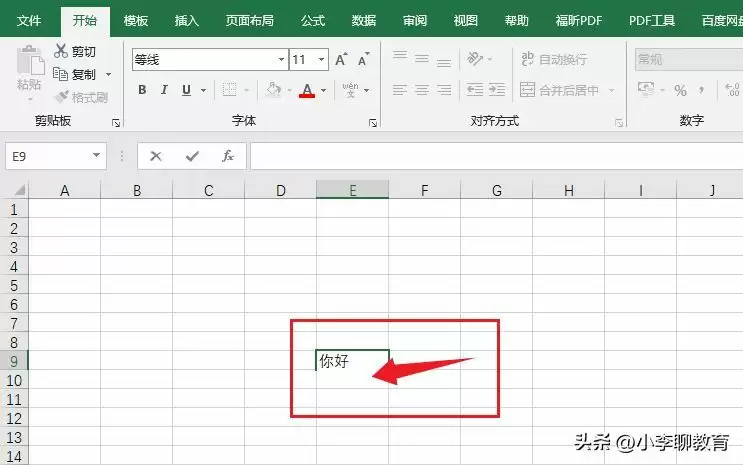Open clipboard group dialog launcher
Screen dimensions: 743x465
pyautogui.click(x=116, y=123)
